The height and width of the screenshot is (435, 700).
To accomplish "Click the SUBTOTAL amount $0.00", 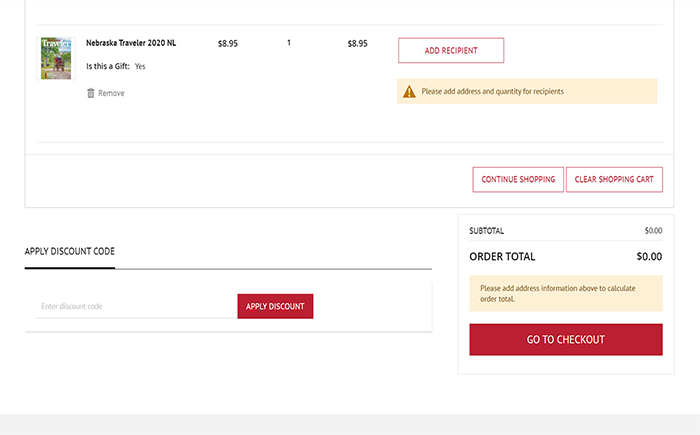I will (x=653, y=231).
